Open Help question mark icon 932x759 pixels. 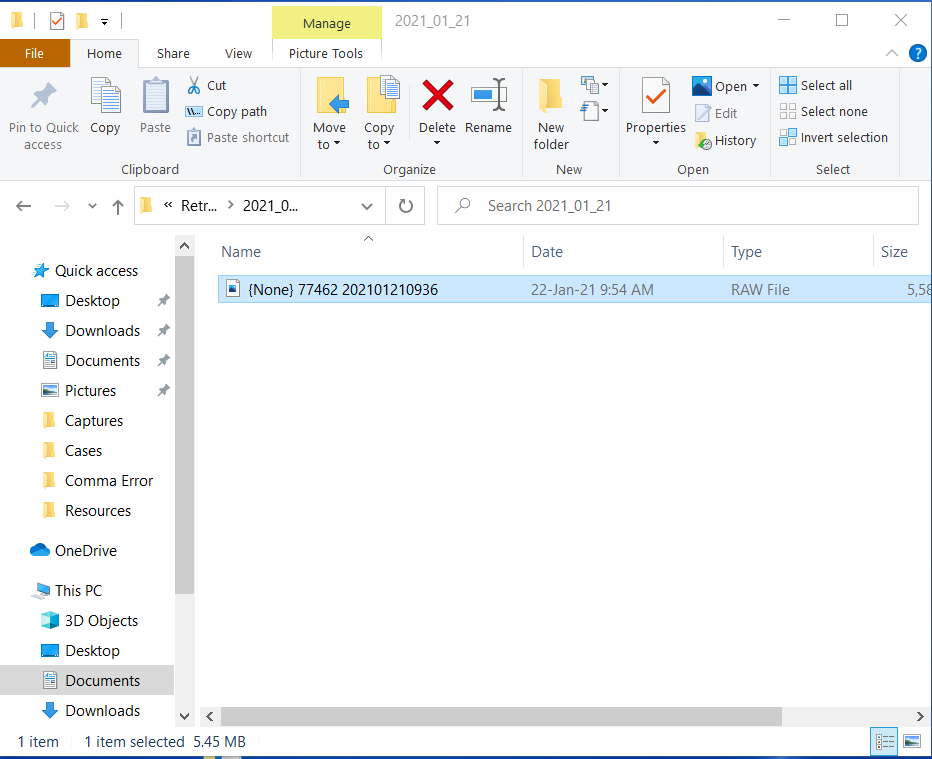[x=918, y=53]
